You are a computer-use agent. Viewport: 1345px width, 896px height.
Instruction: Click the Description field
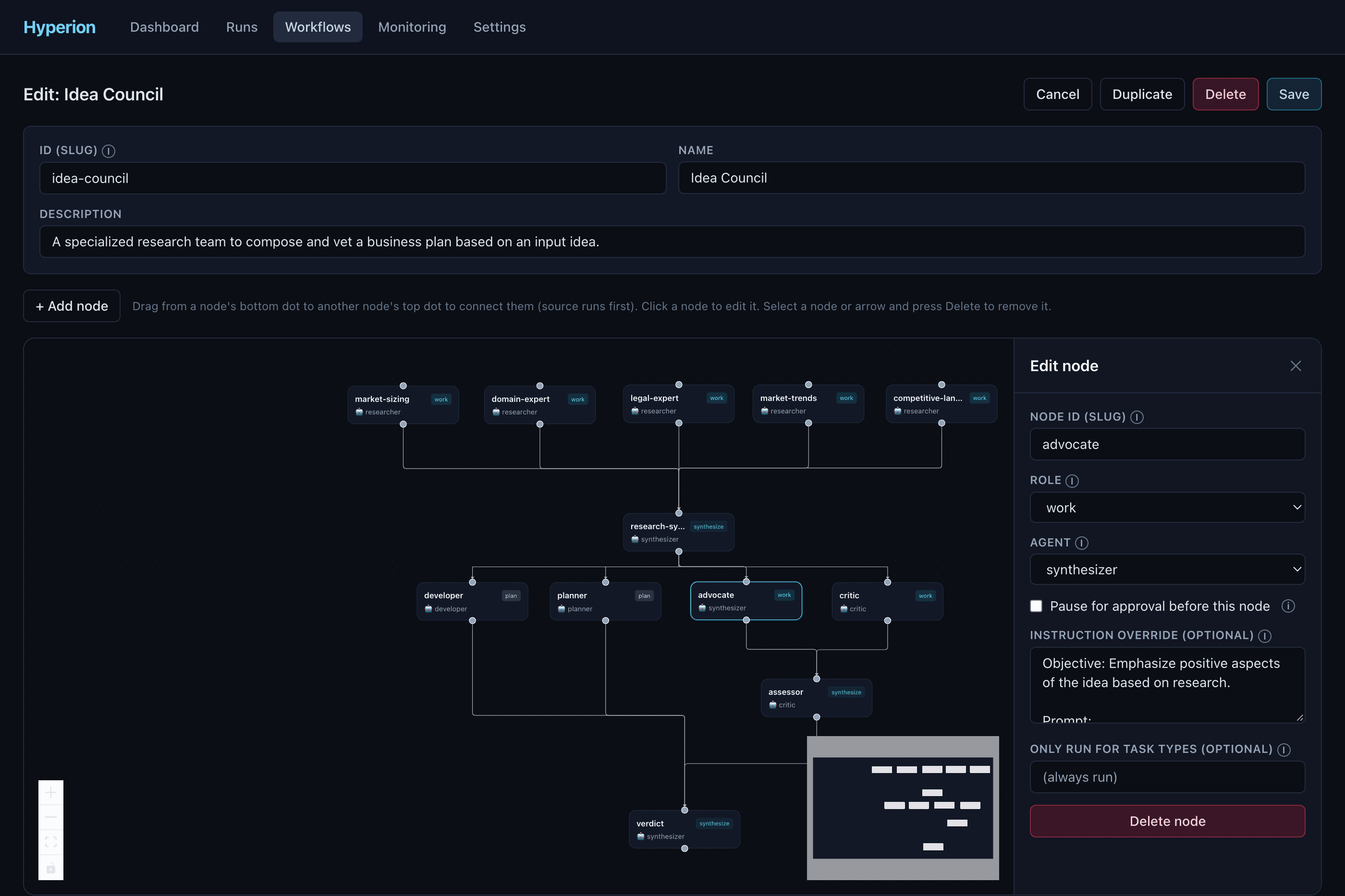pos(672,242)
